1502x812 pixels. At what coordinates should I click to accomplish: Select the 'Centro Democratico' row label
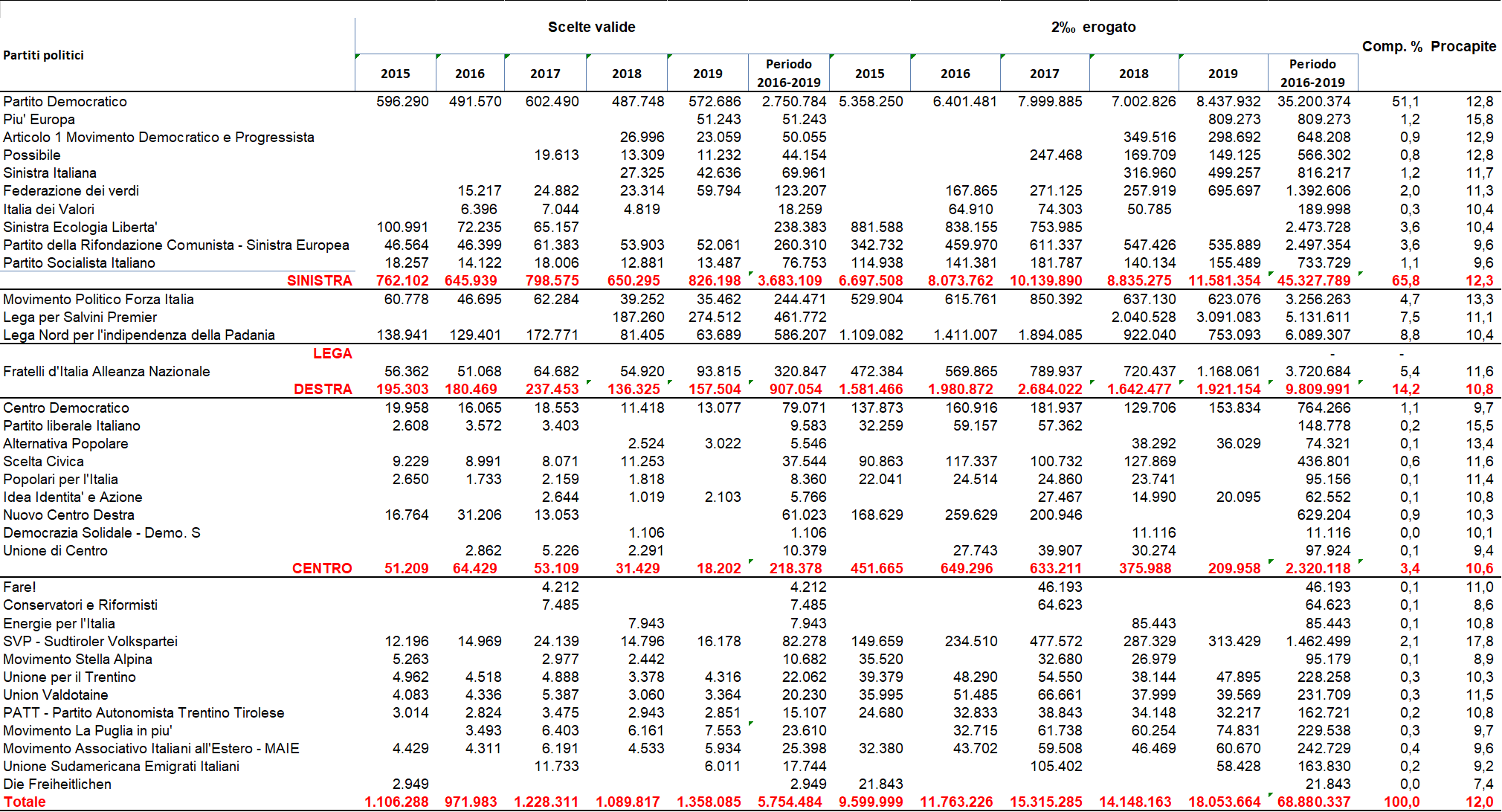pos(66,407)
